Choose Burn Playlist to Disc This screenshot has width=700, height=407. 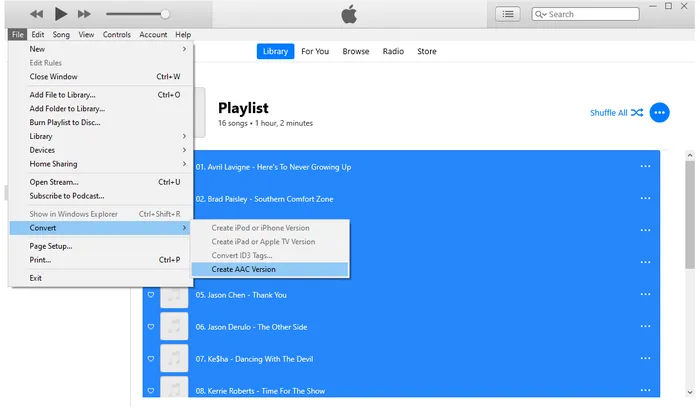point(101,123)
